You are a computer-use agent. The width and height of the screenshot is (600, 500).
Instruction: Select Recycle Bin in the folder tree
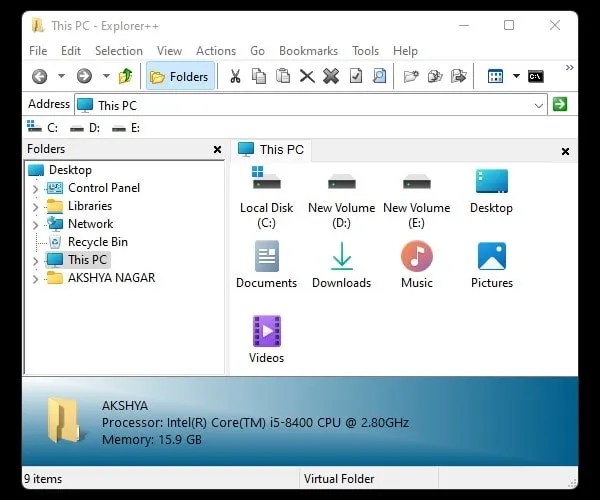[88, 242]
